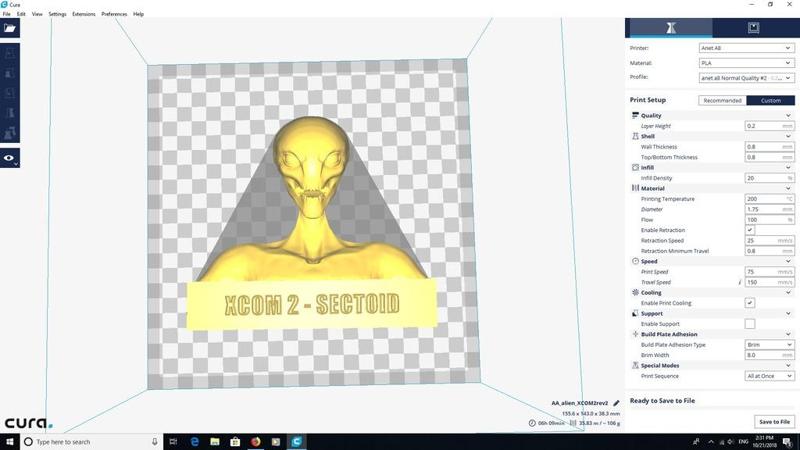Switch to Custom print setup
Screen dimensions: 800x450
point(770,101)
